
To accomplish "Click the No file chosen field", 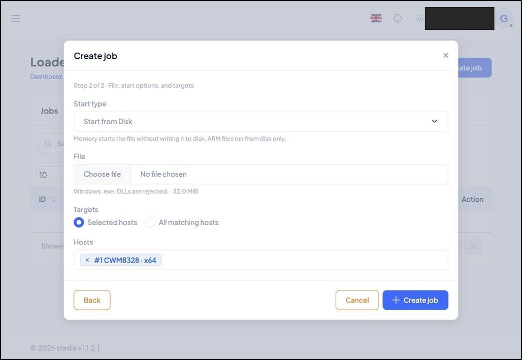I will point(289,174).
